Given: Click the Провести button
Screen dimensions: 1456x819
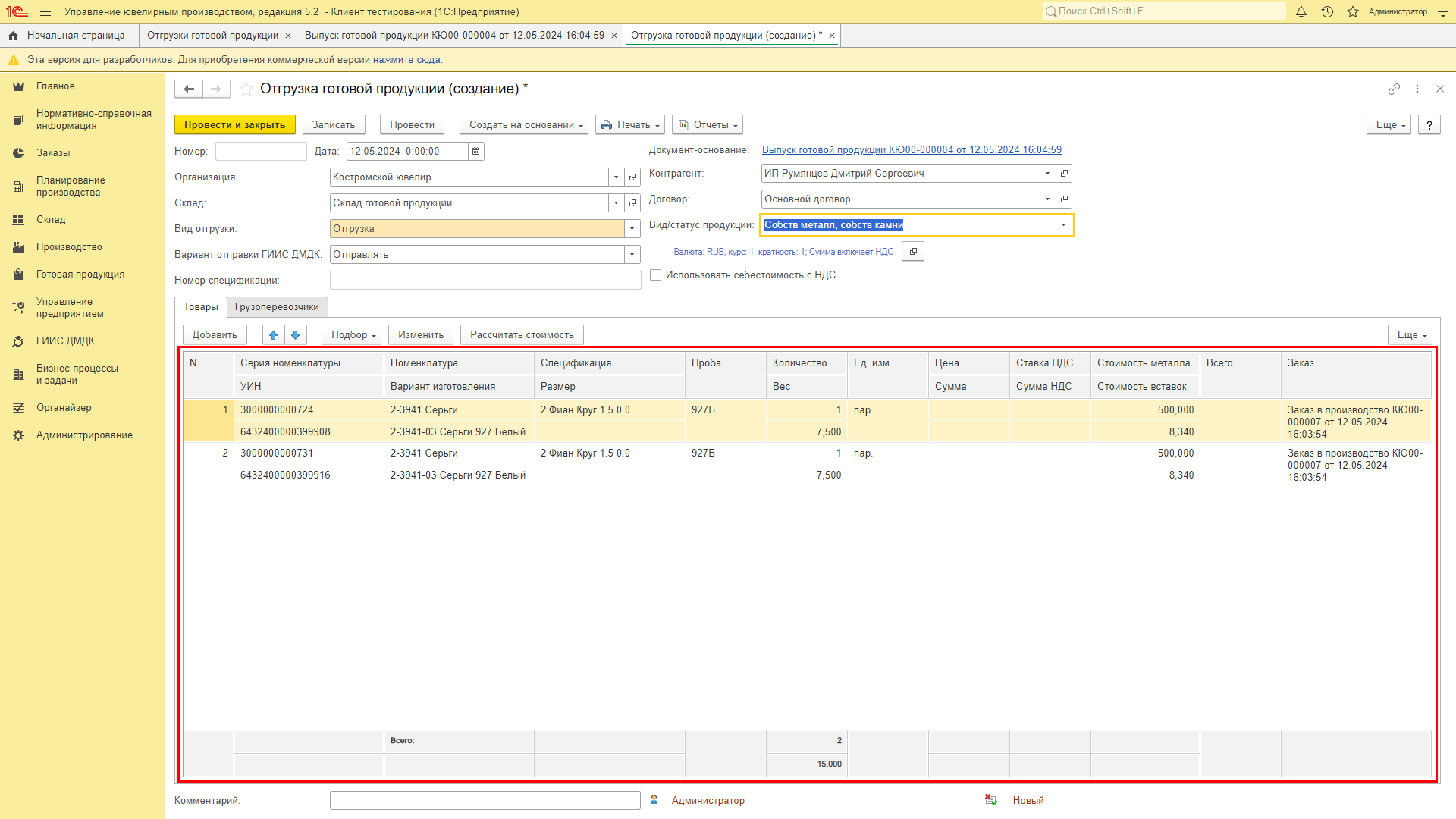Looking at the screenshot, I should [413, 125].
